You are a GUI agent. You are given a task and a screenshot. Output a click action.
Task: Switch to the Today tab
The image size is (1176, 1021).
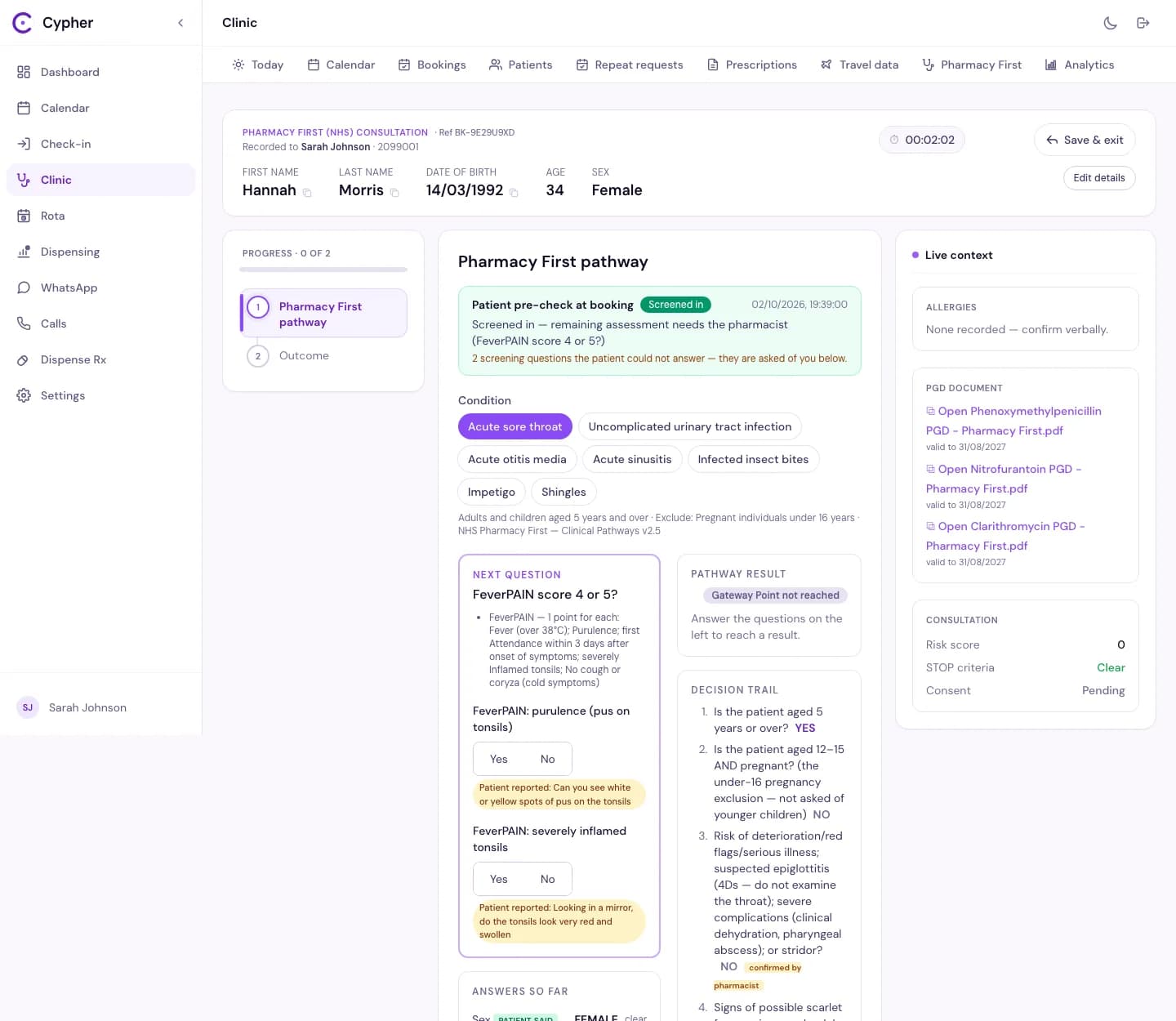258,65
